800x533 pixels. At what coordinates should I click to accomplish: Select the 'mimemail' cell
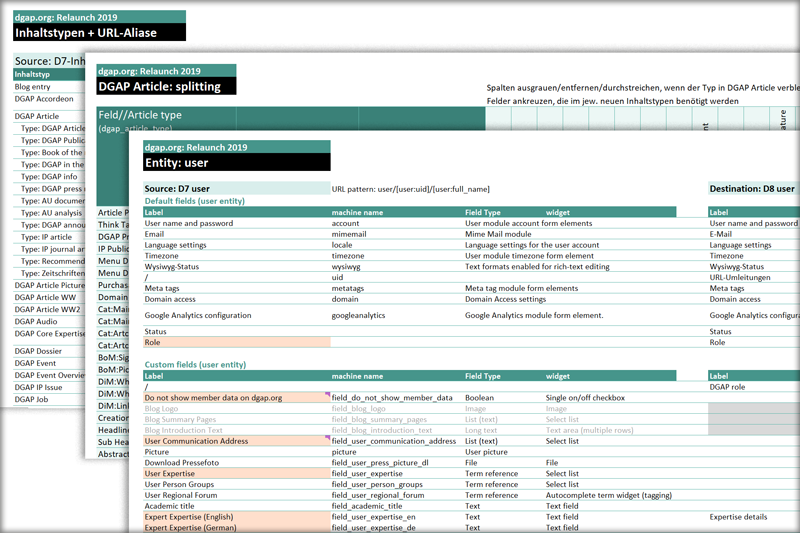tap(349, 234)
